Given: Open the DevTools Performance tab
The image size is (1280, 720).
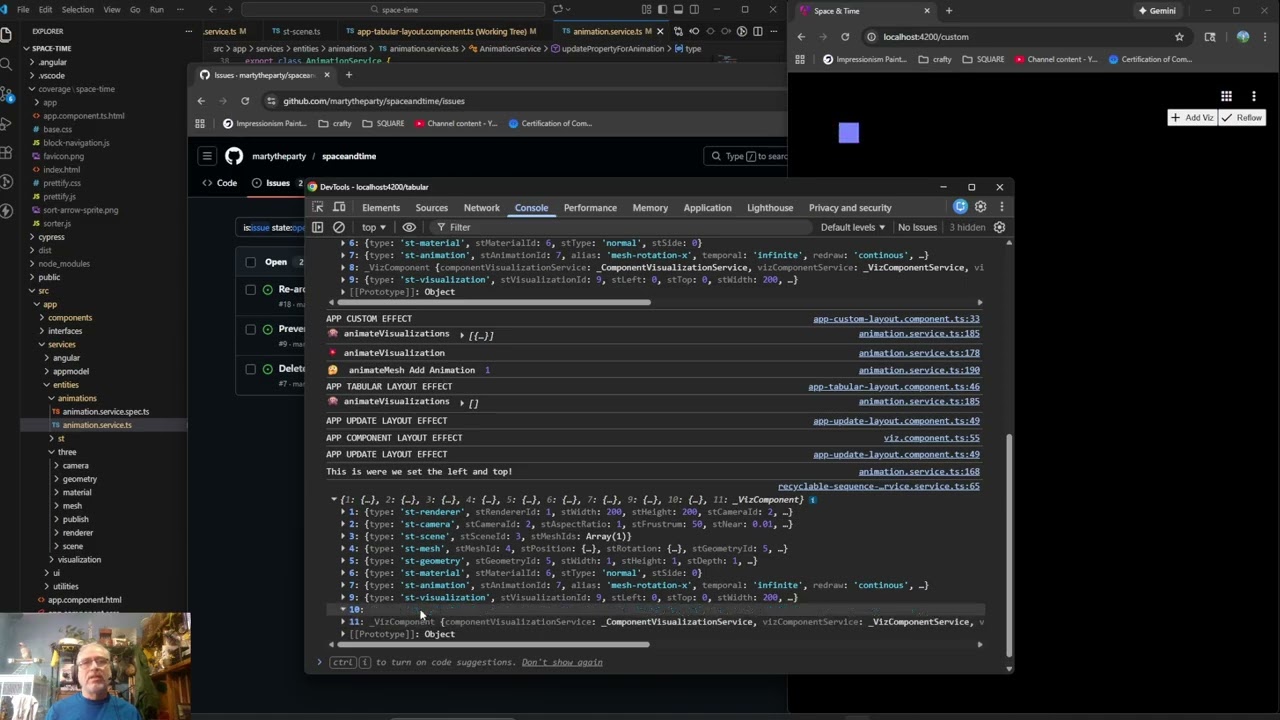Looking at the screenshot, I should point(590,208).
